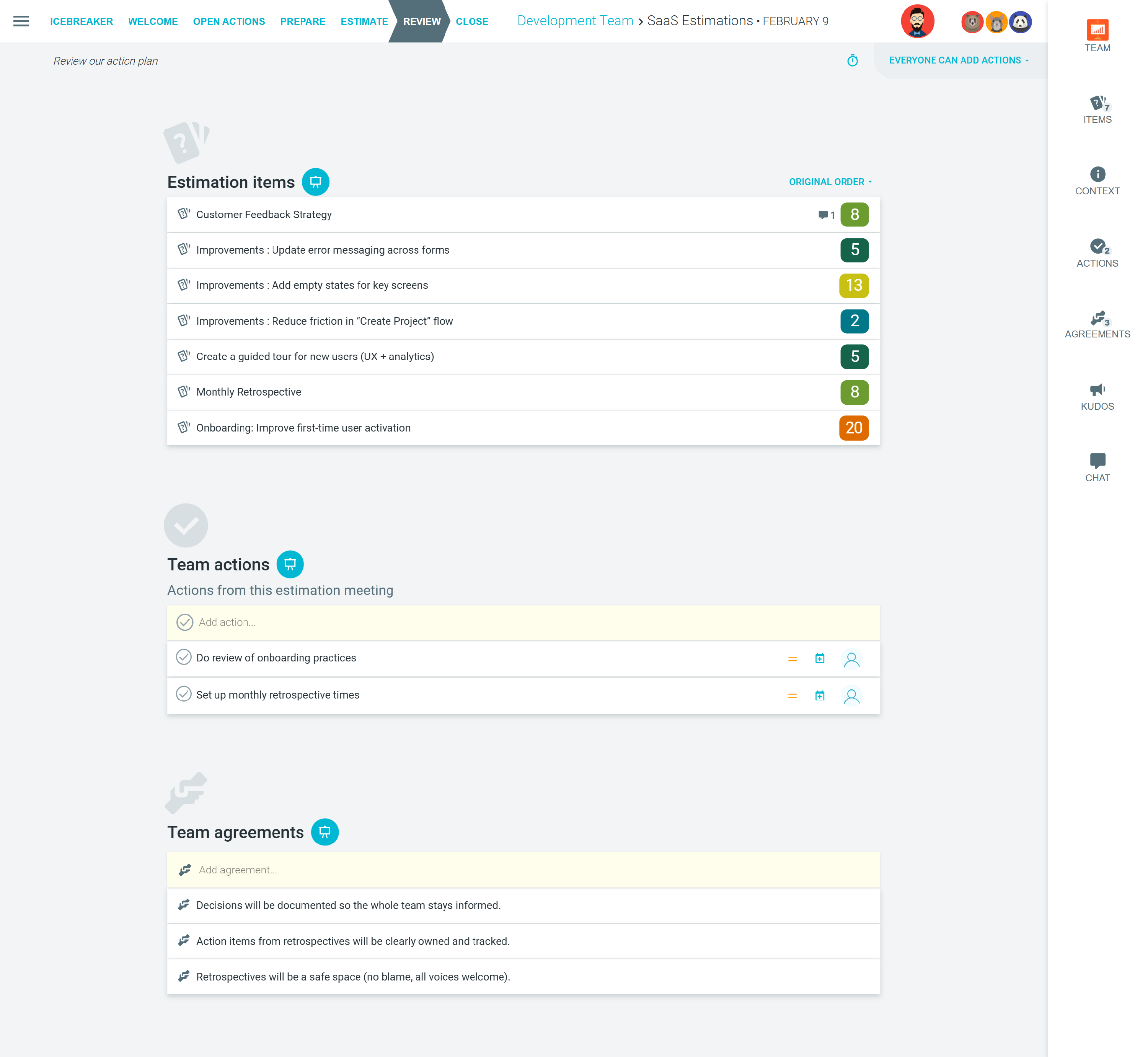
Task: Switch to the Estimate step
Action: pyautogui.click(x=364, y=21)
